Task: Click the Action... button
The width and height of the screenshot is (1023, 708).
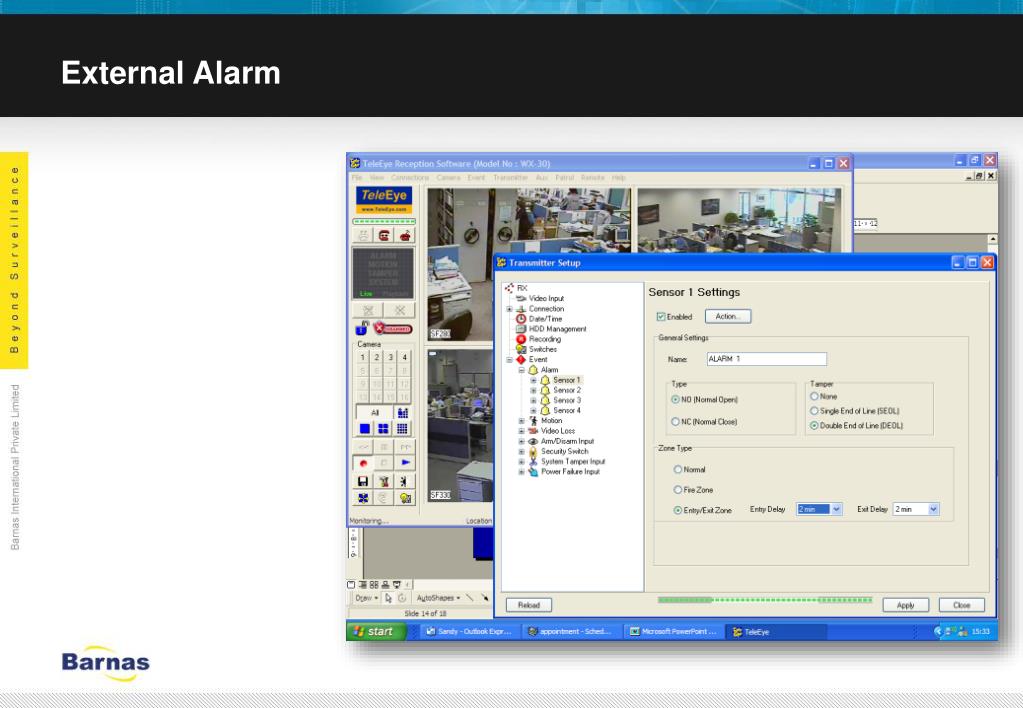Action: [x=728, y=316]
